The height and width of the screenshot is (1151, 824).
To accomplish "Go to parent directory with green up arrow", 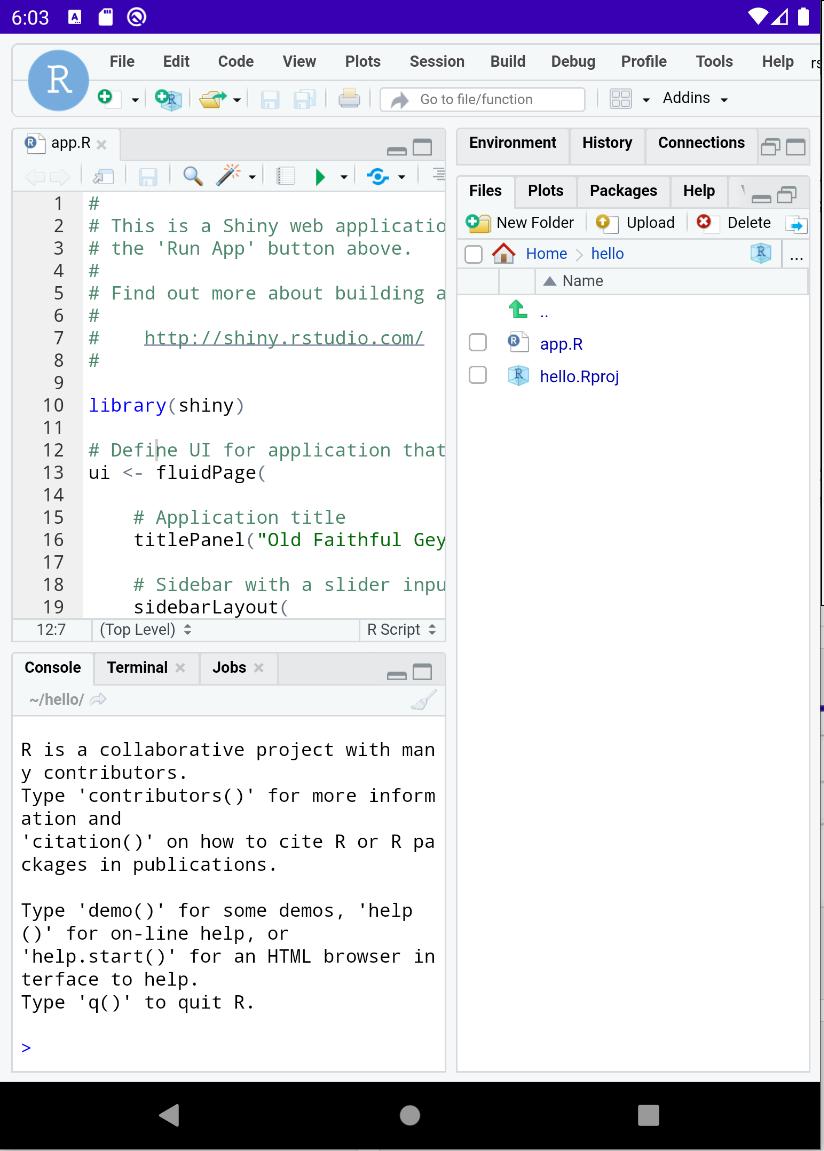I will tap(518, 309).
